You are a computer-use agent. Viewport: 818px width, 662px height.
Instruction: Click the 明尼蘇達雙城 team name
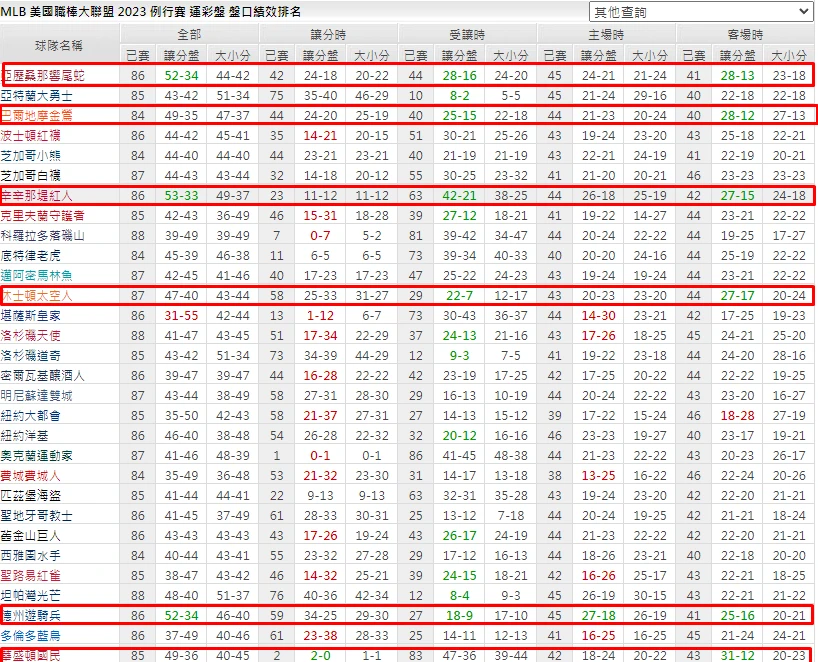(37, 396)
